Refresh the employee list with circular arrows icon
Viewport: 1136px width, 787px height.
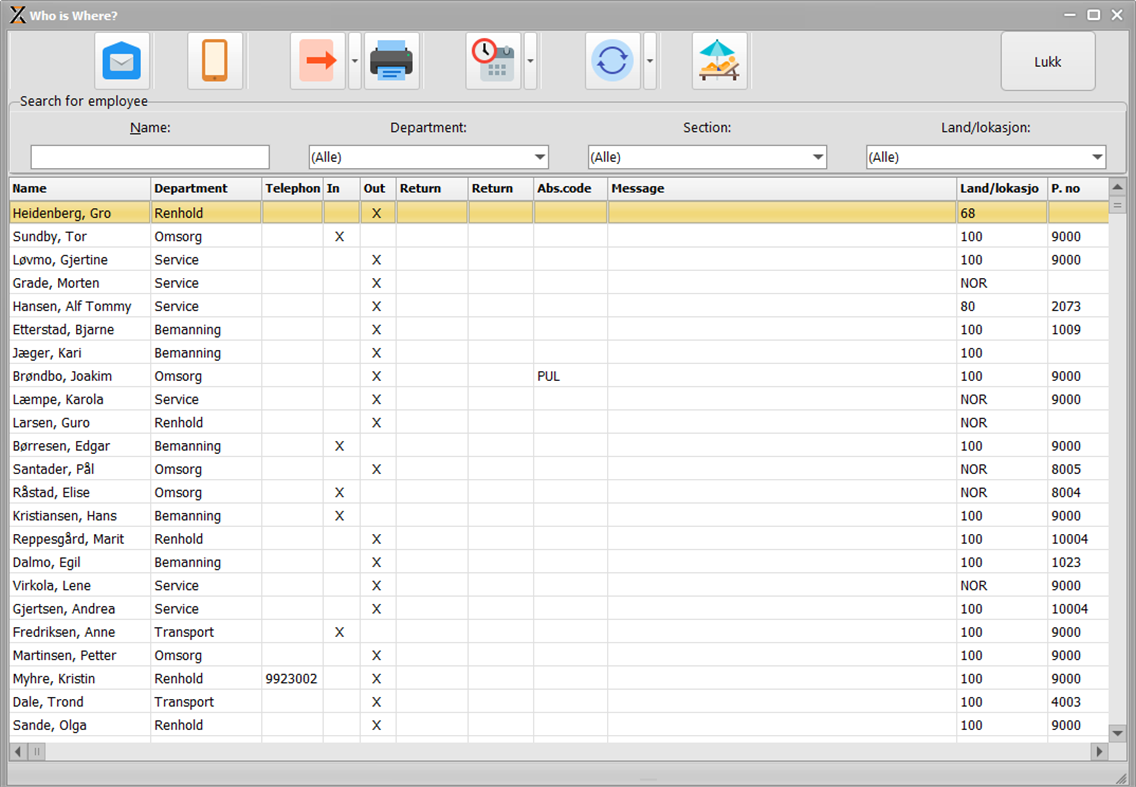[x=612, y=60]
